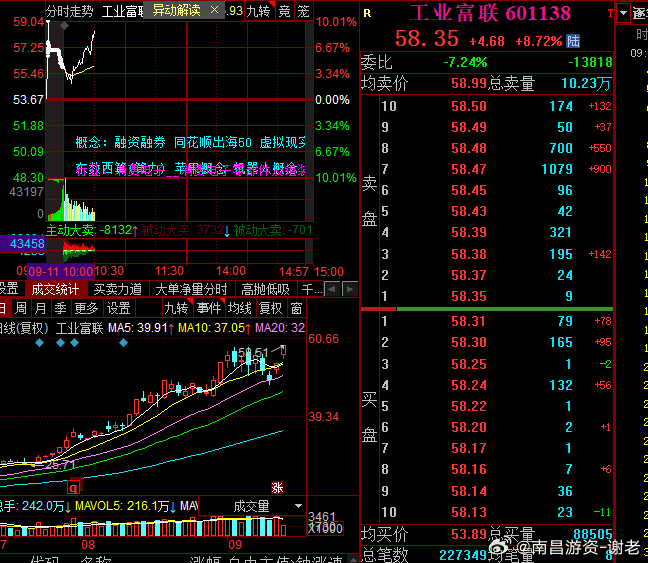Open the dropdown arrow at top right panel

coord(623,13)
